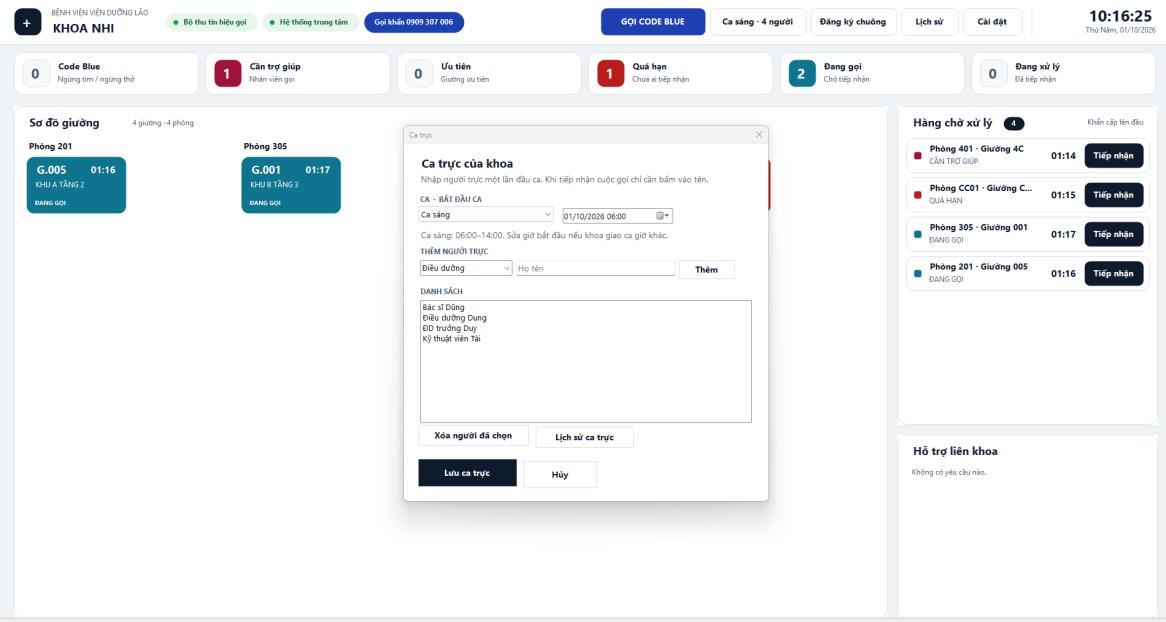Click the Khẩn cấp lên đầu label
The height and width of the screenshot is (622, 1166).
pyautogui.click(x=1115, y=122)
